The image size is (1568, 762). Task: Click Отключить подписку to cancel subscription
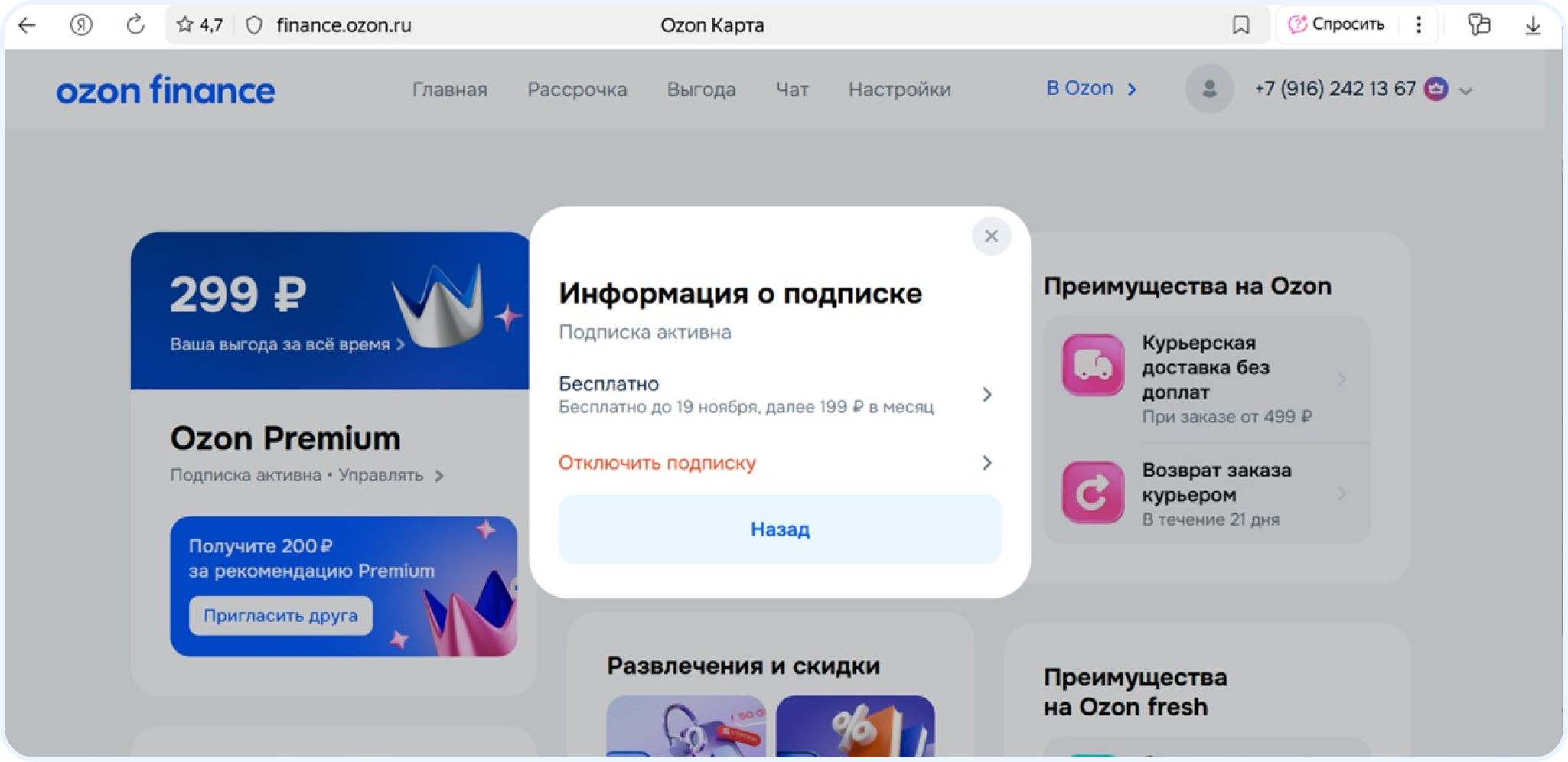coord(657,463)
